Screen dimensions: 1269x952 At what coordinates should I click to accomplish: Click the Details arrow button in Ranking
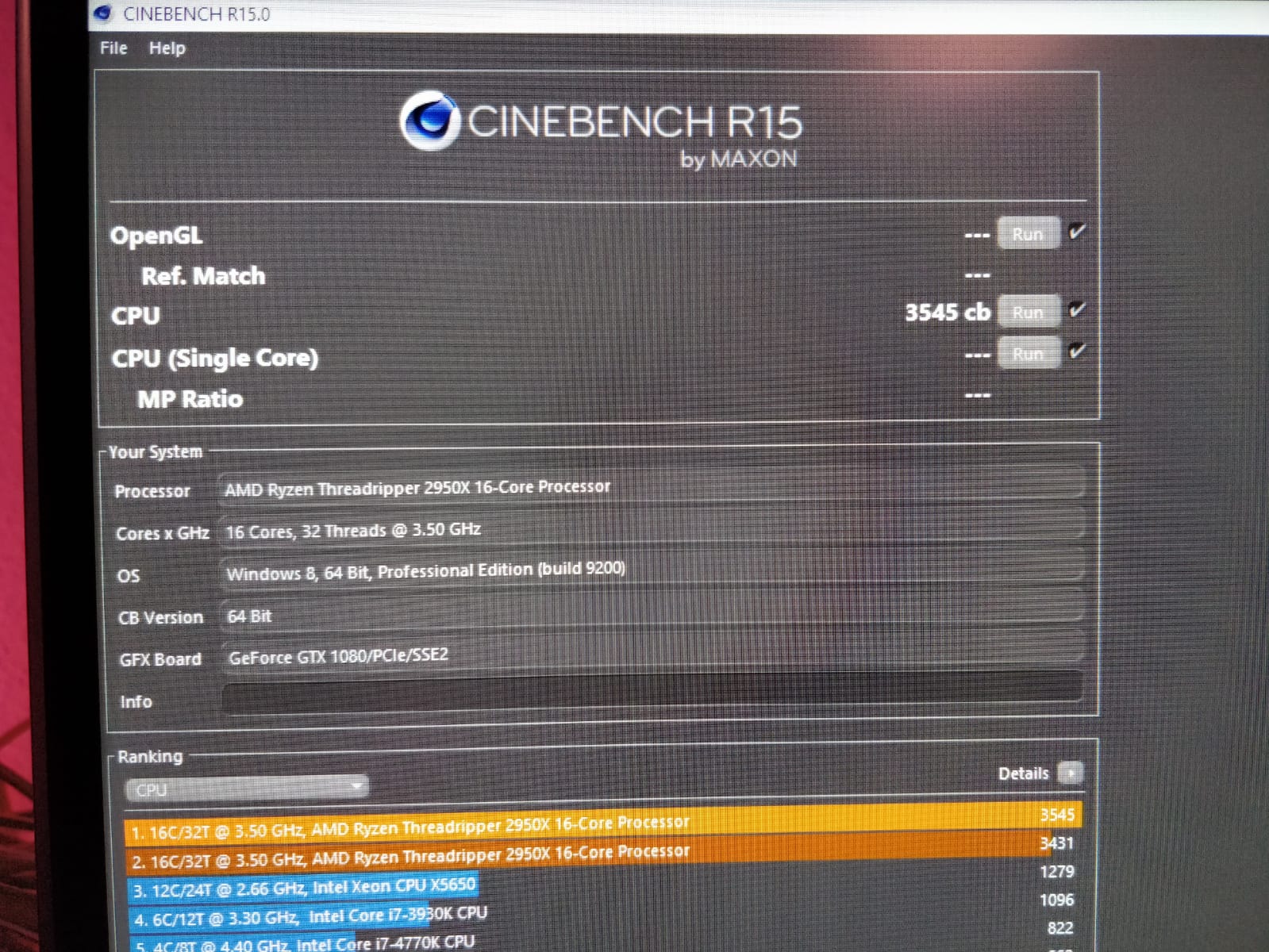coord(1070,772)
